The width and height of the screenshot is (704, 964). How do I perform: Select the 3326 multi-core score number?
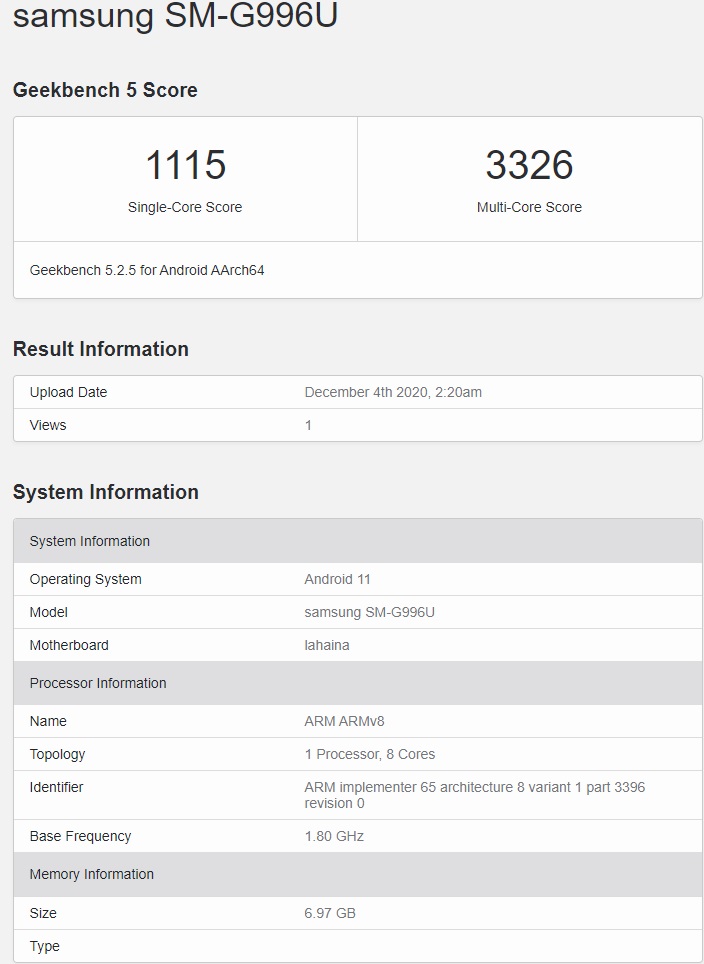(x=529, y=165)
